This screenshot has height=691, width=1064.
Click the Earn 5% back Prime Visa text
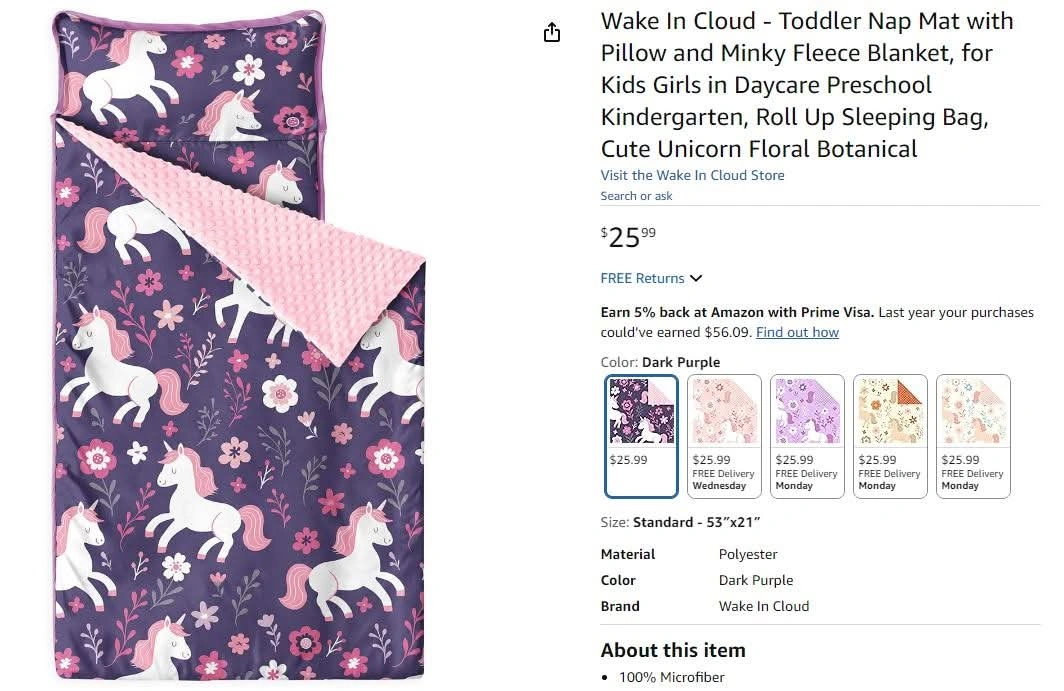tap(737, 312)
